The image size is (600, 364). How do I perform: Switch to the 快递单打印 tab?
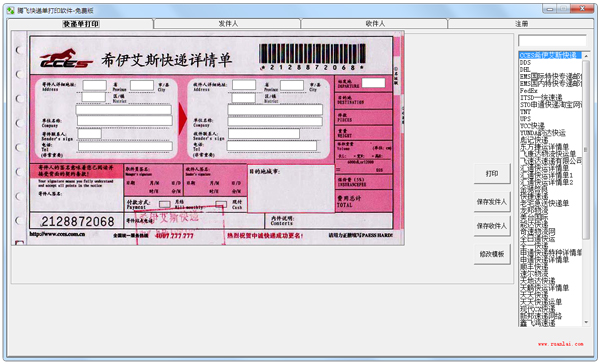81,24
